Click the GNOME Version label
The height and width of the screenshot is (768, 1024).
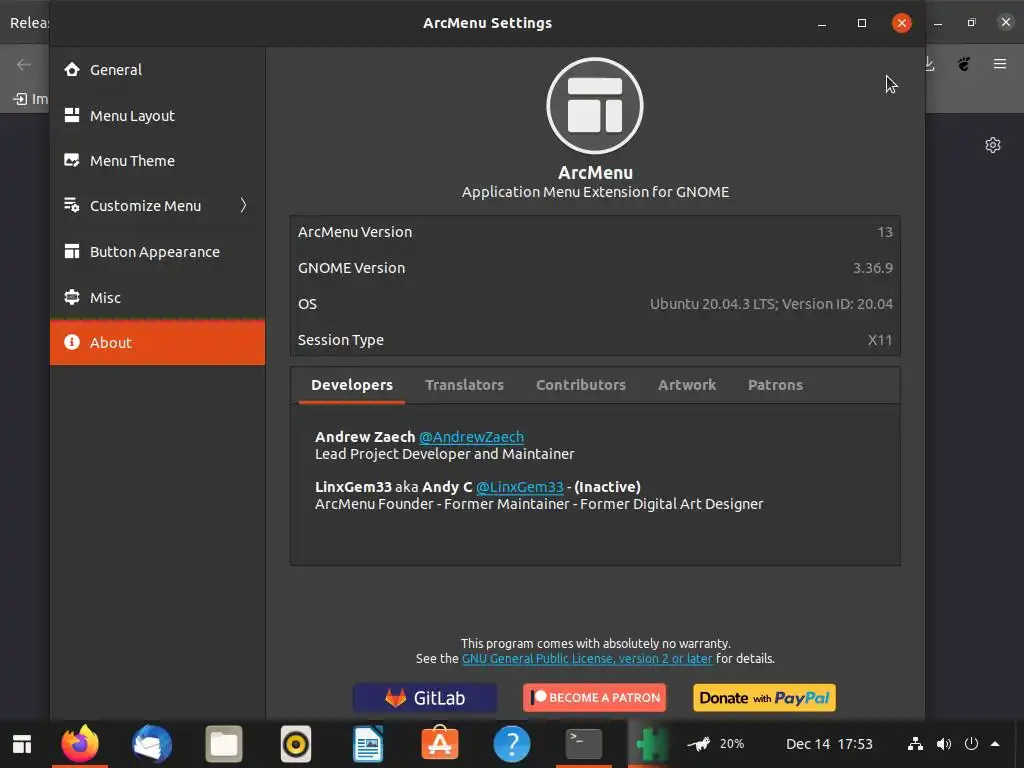tap(351, 268)
